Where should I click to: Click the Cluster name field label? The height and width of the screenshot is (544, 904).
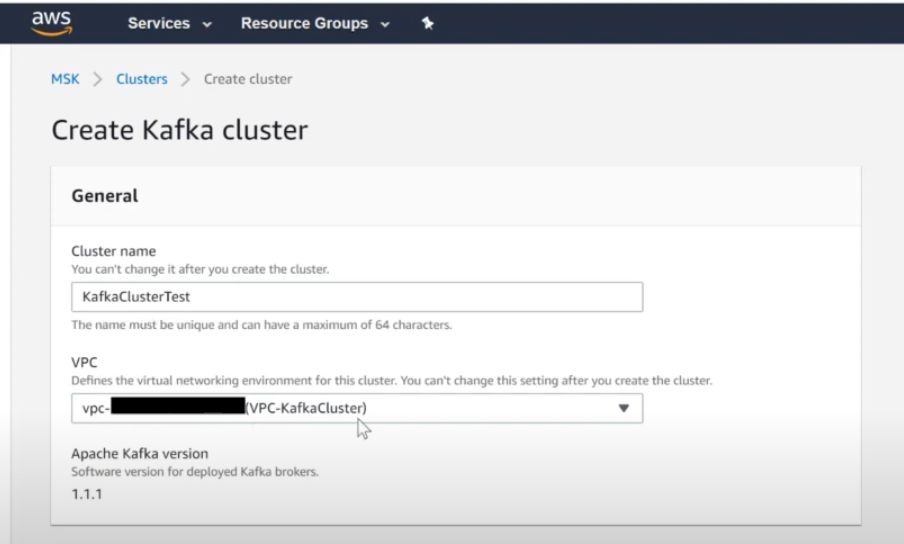coord(114,251)
